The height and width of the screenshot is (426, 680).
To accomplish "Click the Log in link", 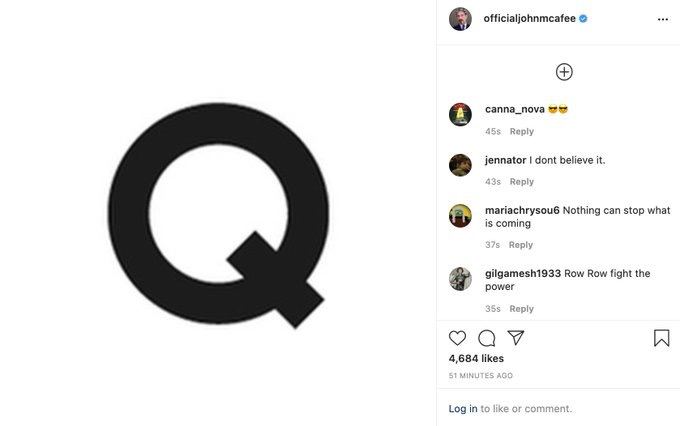I will click(x=463, y=409).
